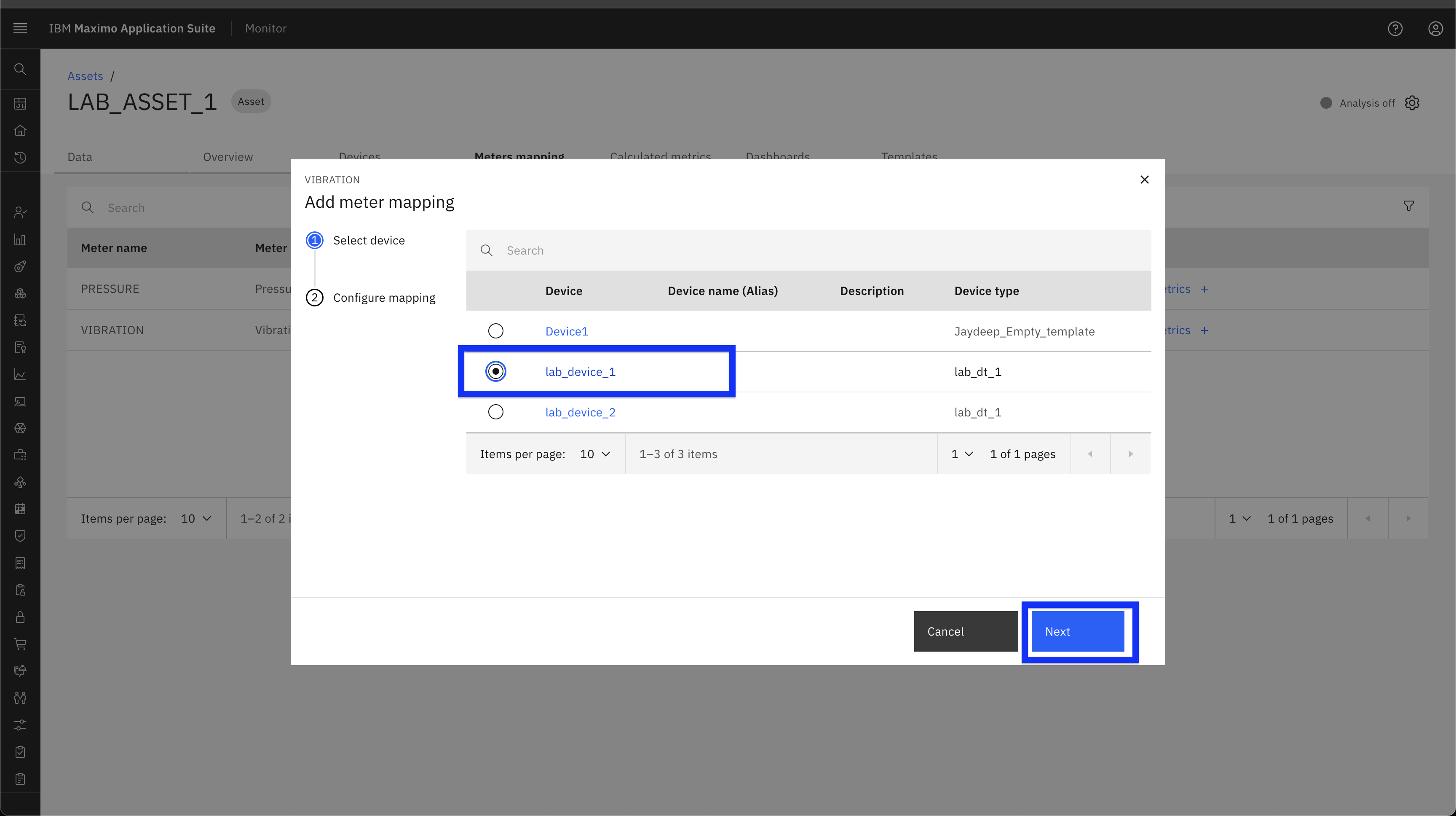Image resolution: width=1456 pixels, height=816 pixels.
Task: Select the lab_device_2 radio button
Action: 496,412
